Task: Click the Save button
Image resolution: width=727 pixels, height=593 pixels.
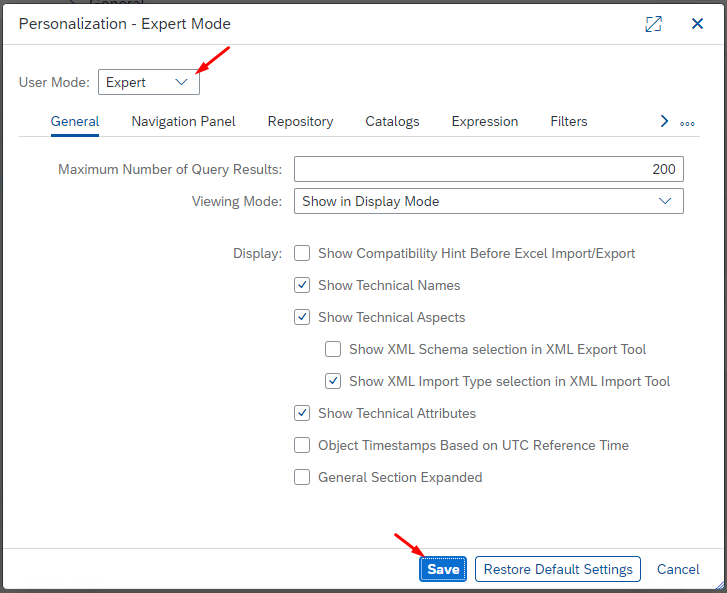Action: pyautogui.click(x=443, y=569)
